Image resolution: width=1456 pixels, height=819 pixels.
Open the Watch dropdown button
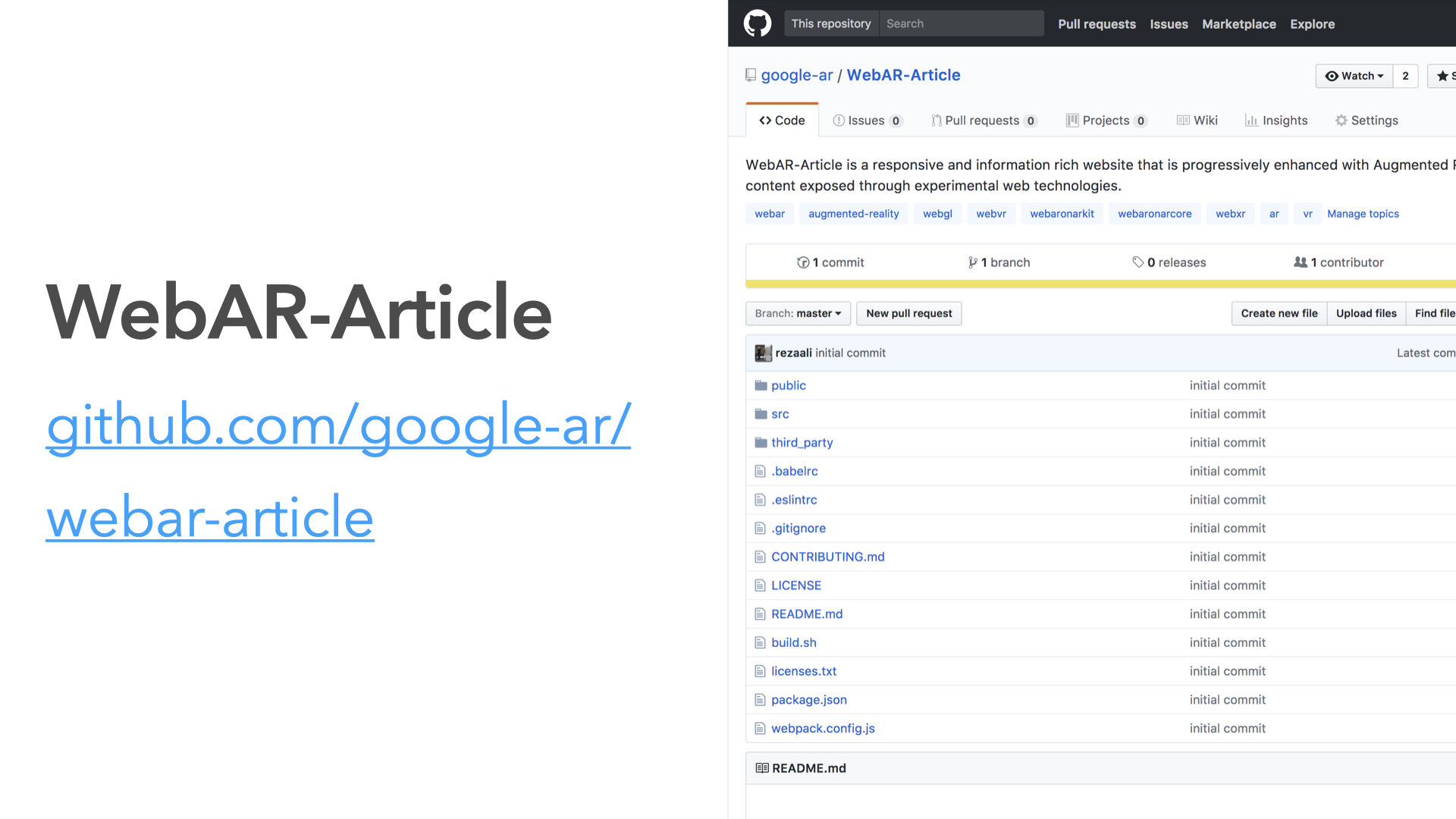(1354, 76)
